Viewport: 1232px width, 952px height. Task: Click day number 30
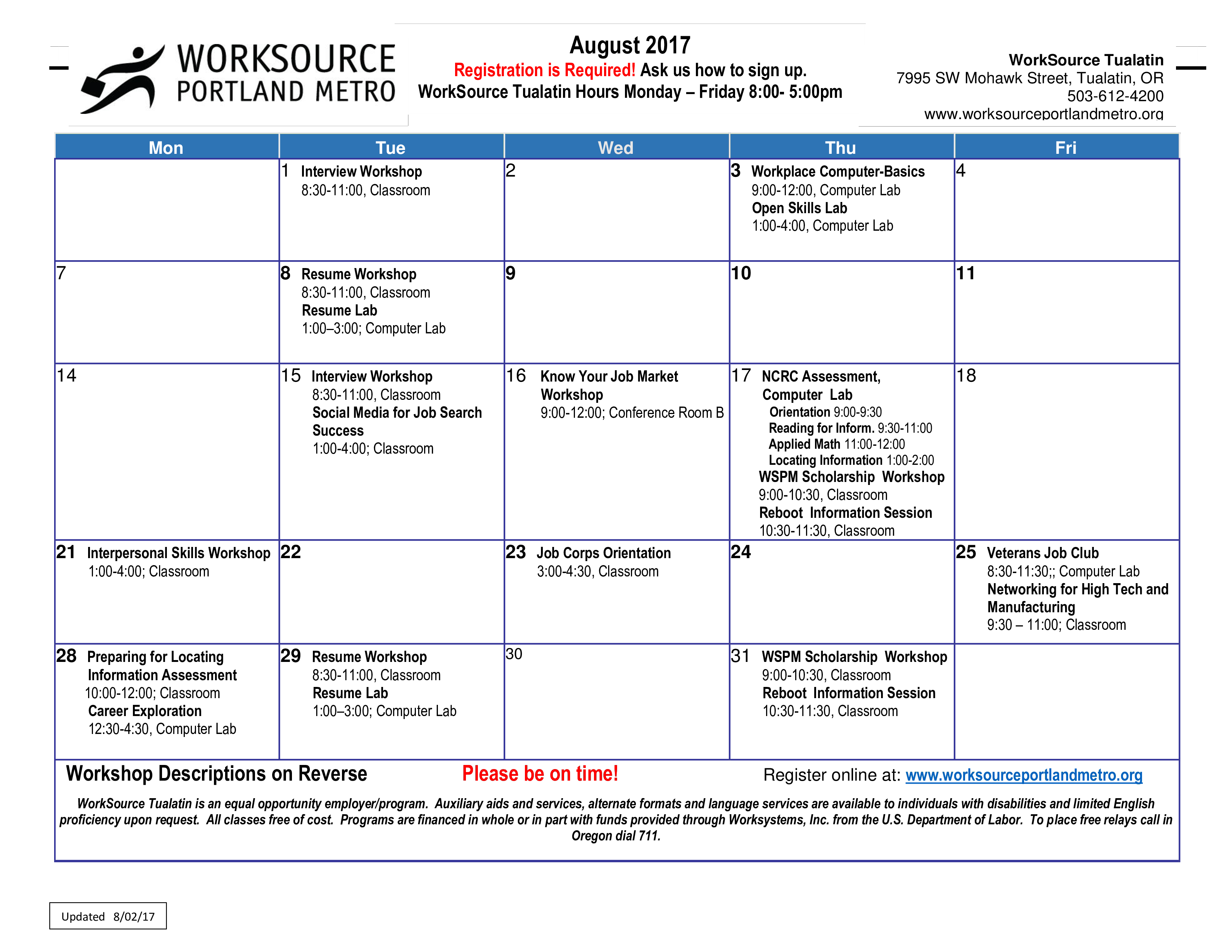[x=514, y=654]
